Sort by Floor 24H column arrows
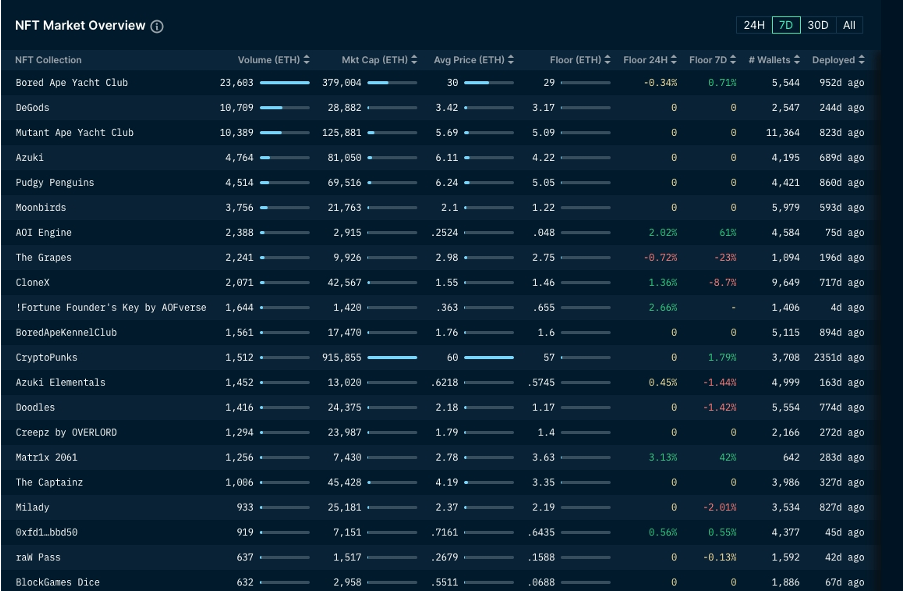The width and height of the screenshot is (904, 592). tap(674, 60)
